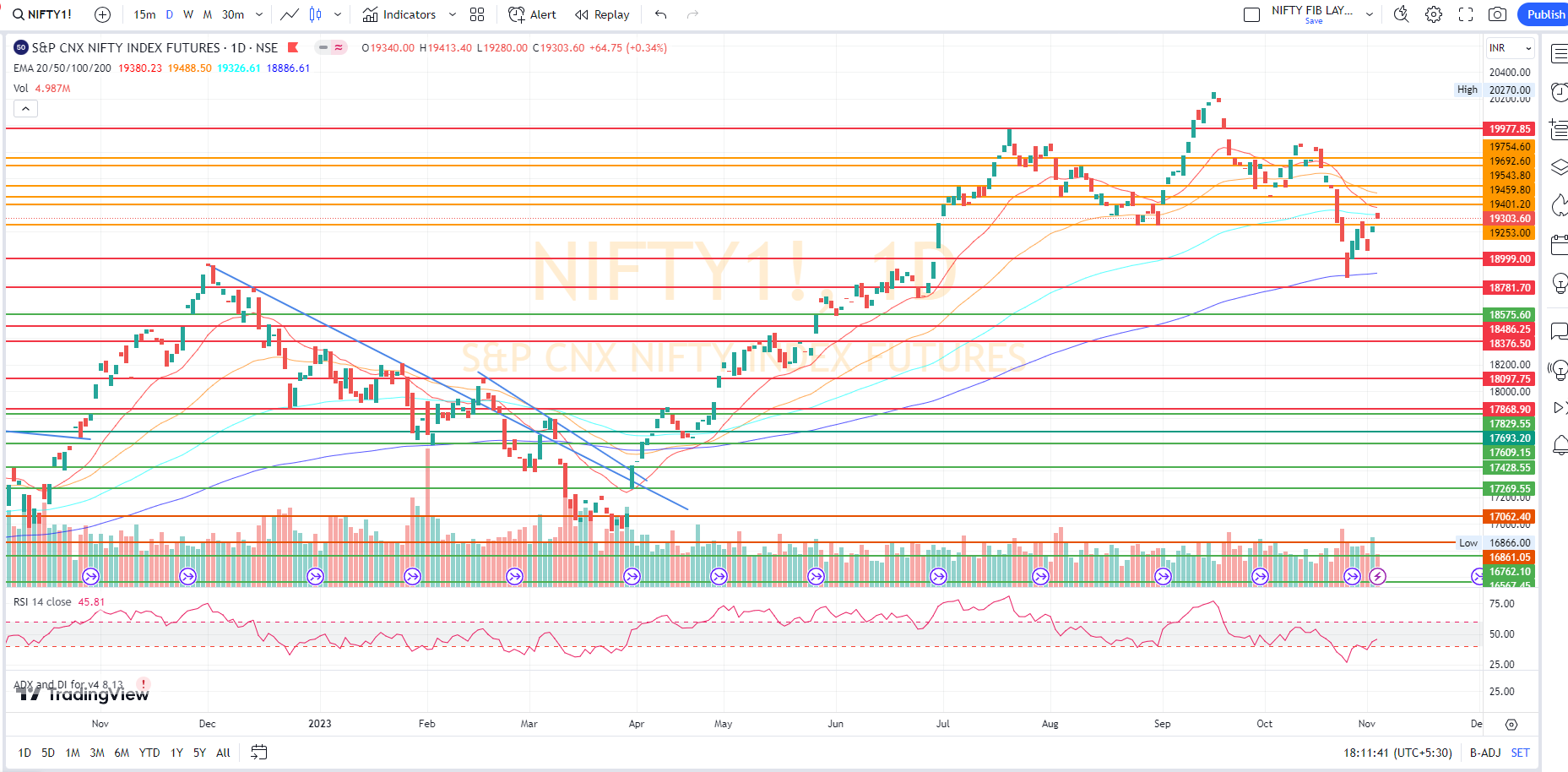Open the Indicators dialog
This screenshot has height=772, width=1568.
[x=399, y=14]
